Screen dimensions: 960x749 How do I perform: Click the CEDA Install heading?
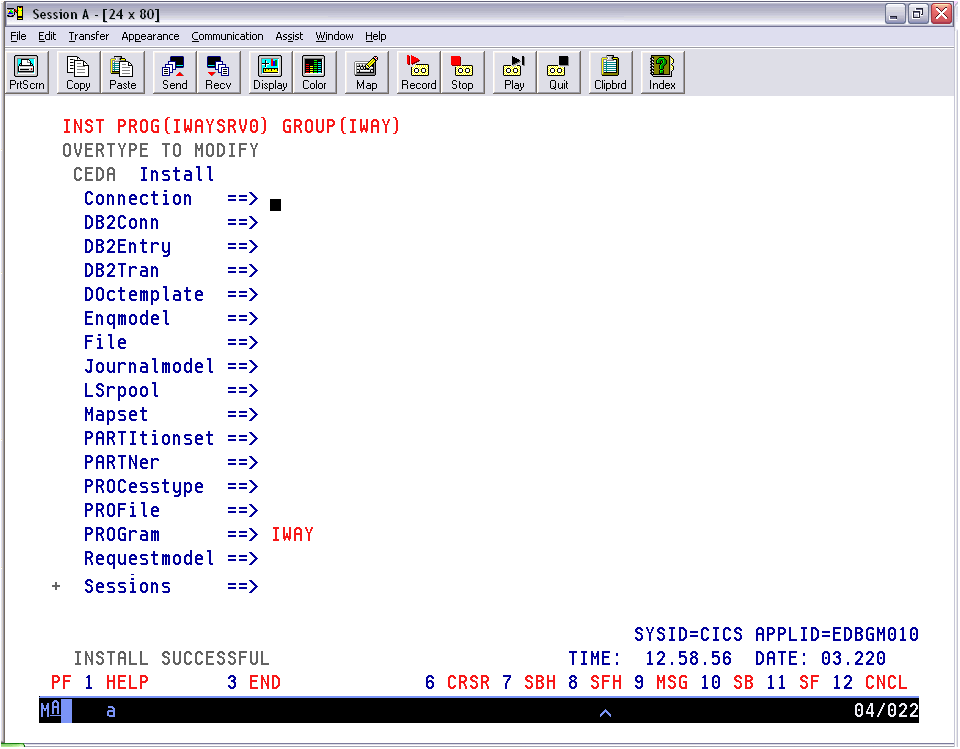coord(143,175)
